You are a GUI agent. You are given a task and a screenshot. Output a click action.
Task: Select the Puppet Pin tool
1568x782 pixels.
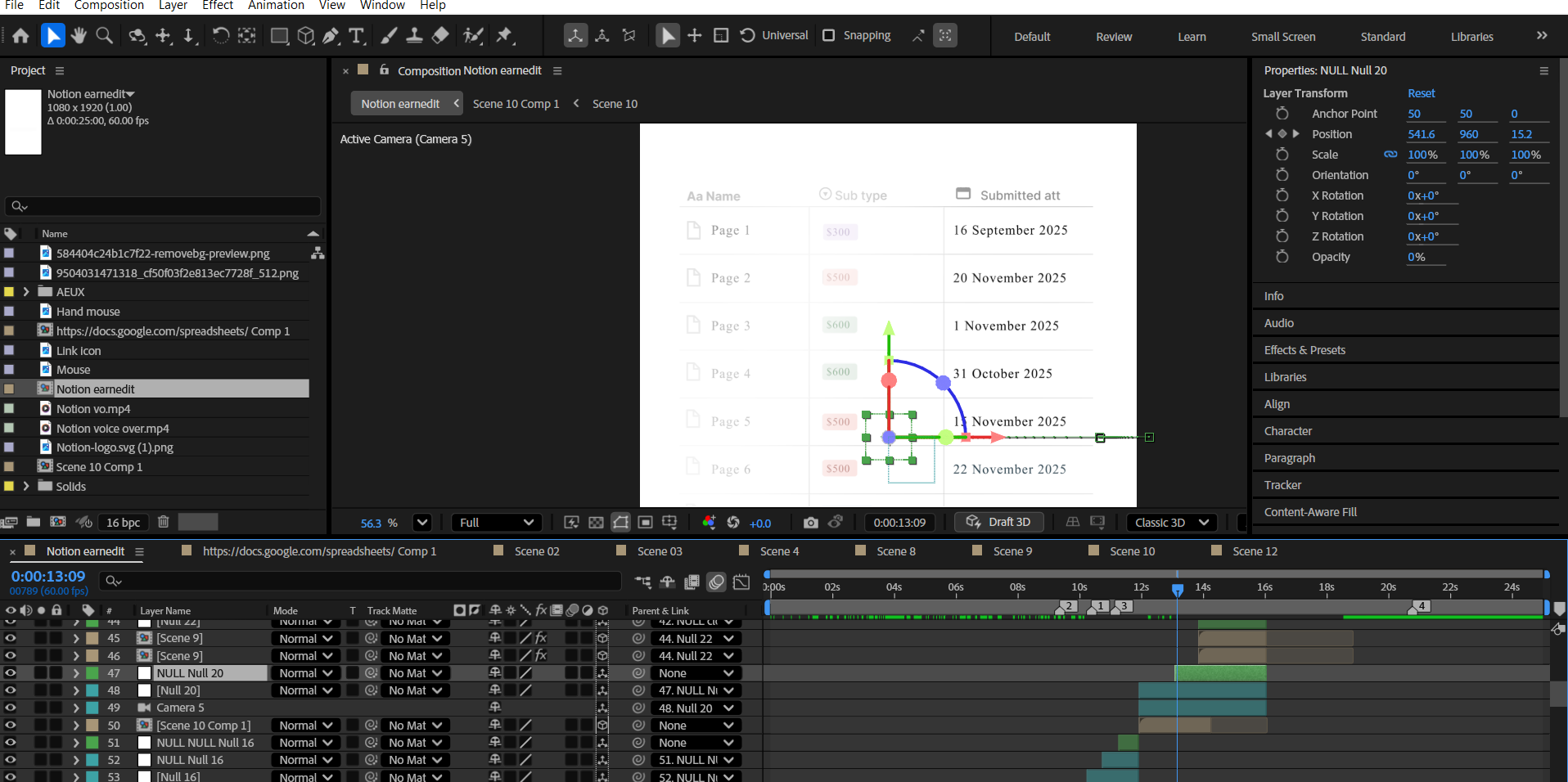pyautogui.click(x=504, y=36)
